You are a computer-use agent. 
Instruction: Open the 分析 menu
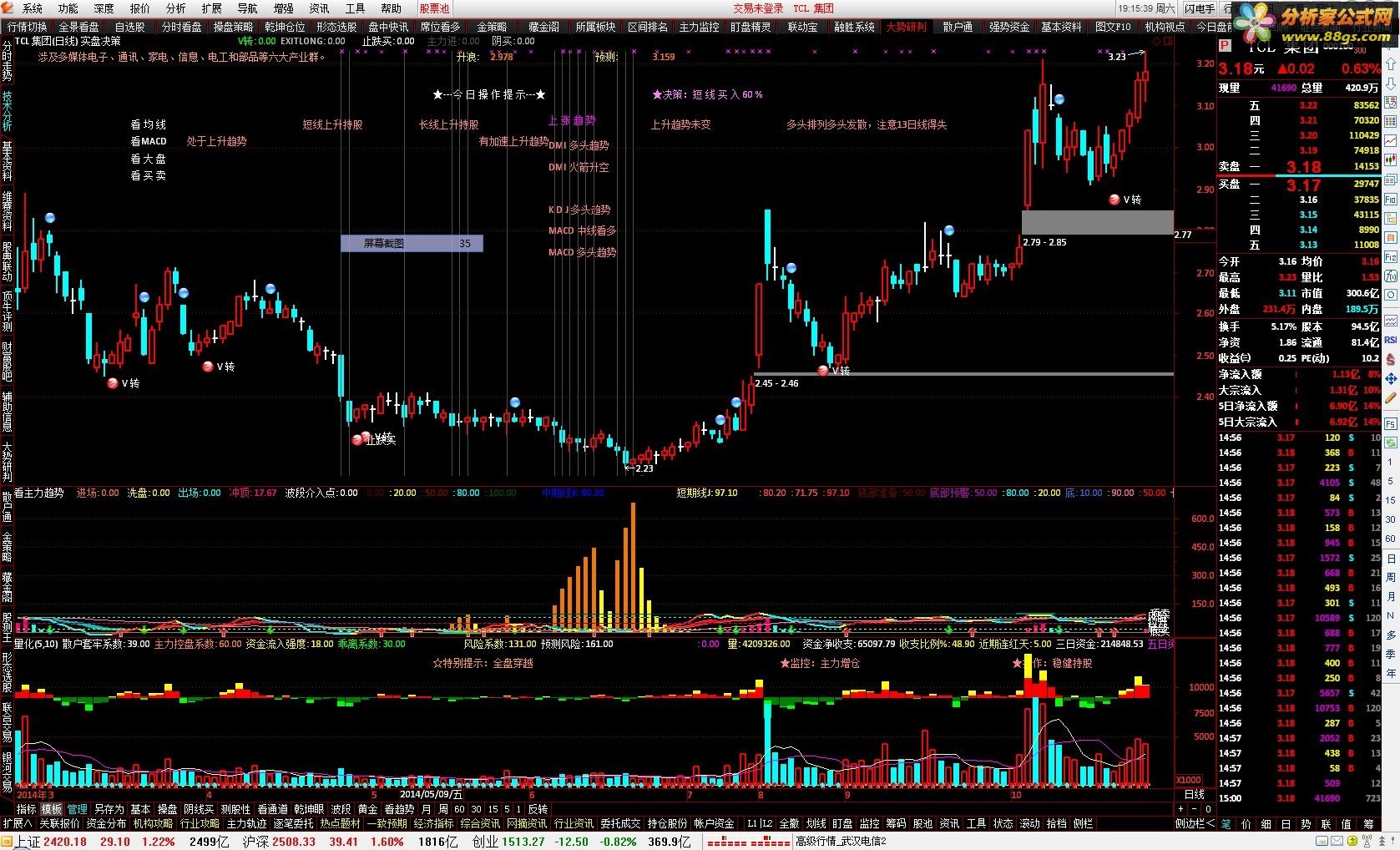click(176, 8)
